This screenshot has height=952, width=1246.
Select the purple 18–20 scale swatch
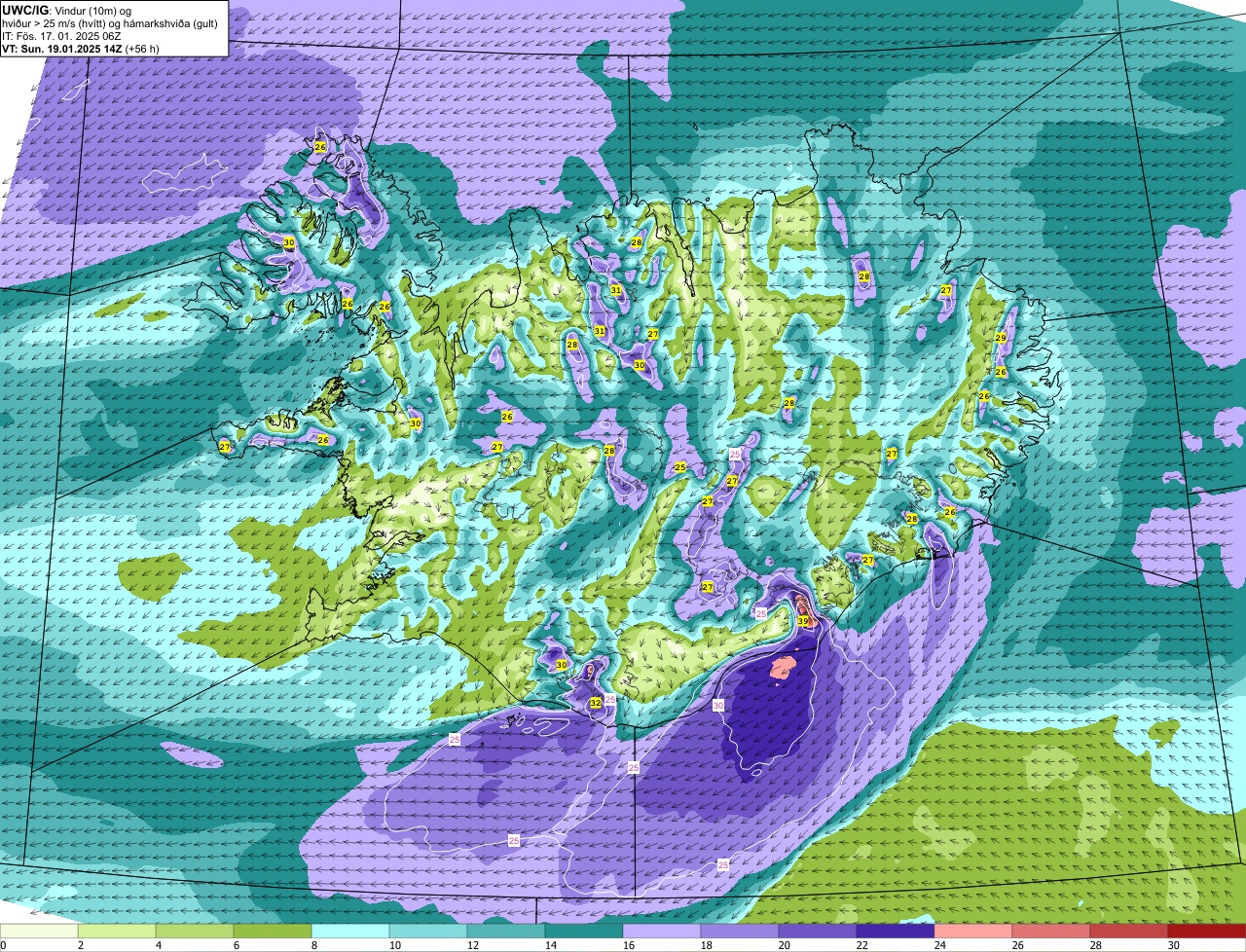tap(740, 932)
